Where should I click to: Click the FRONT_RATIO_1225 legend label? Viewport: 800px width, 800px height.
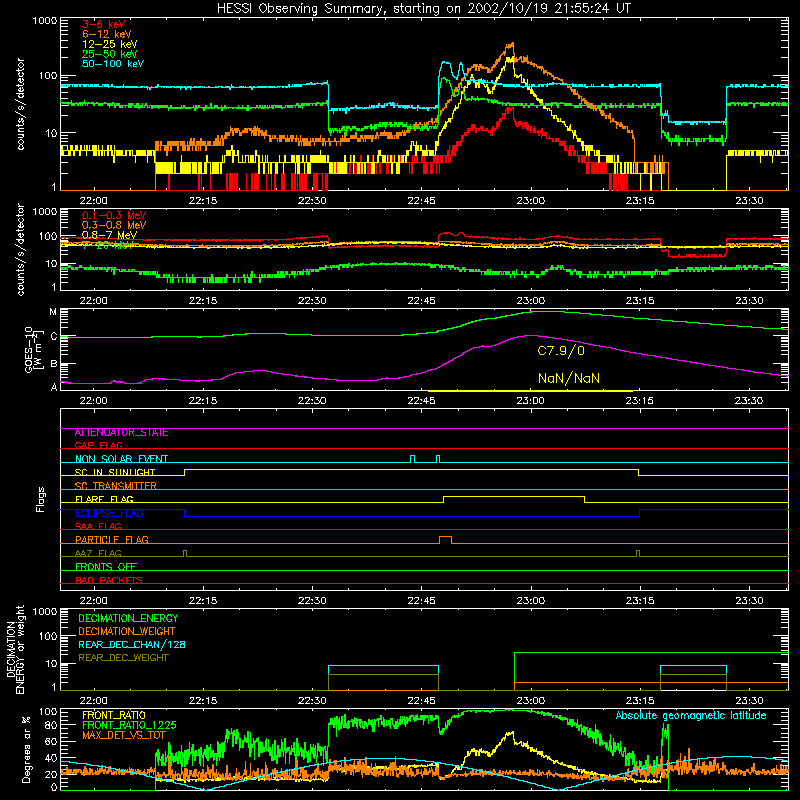[129, 725]
